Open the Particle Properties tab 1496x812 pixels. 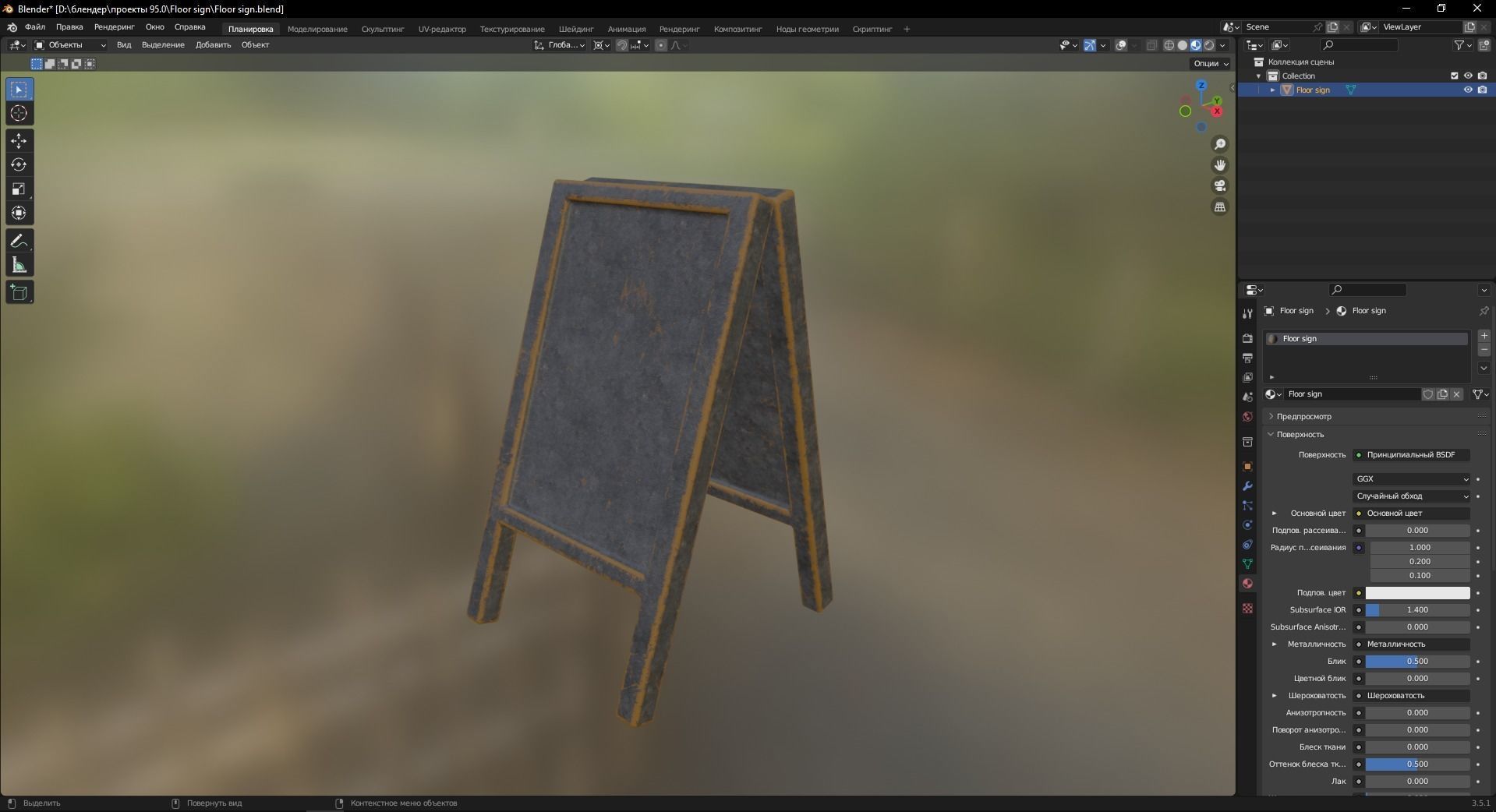(1247, 507)
